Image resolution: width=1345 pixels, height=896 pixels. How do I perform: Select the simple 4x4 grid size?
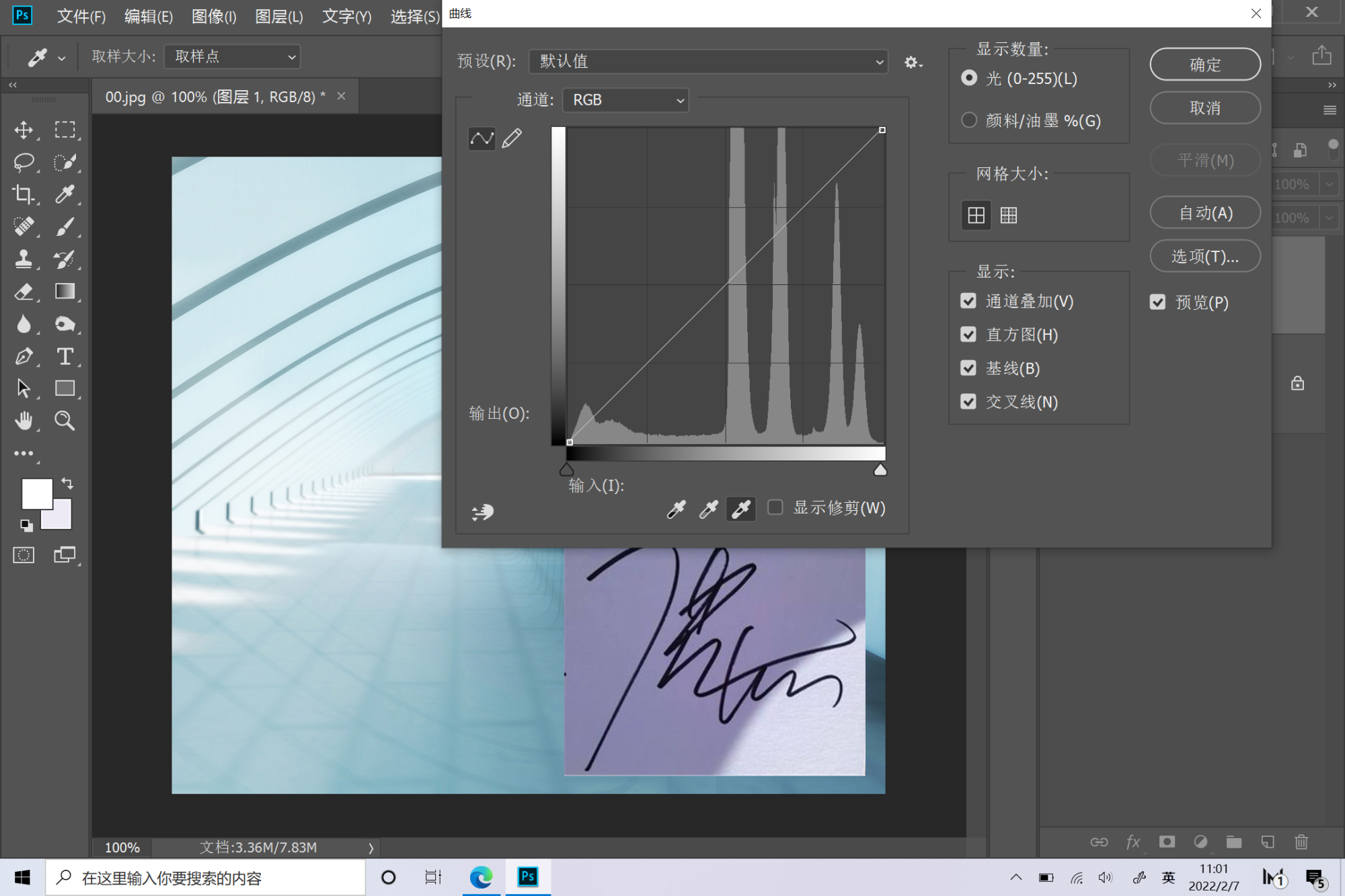point(976,215)
